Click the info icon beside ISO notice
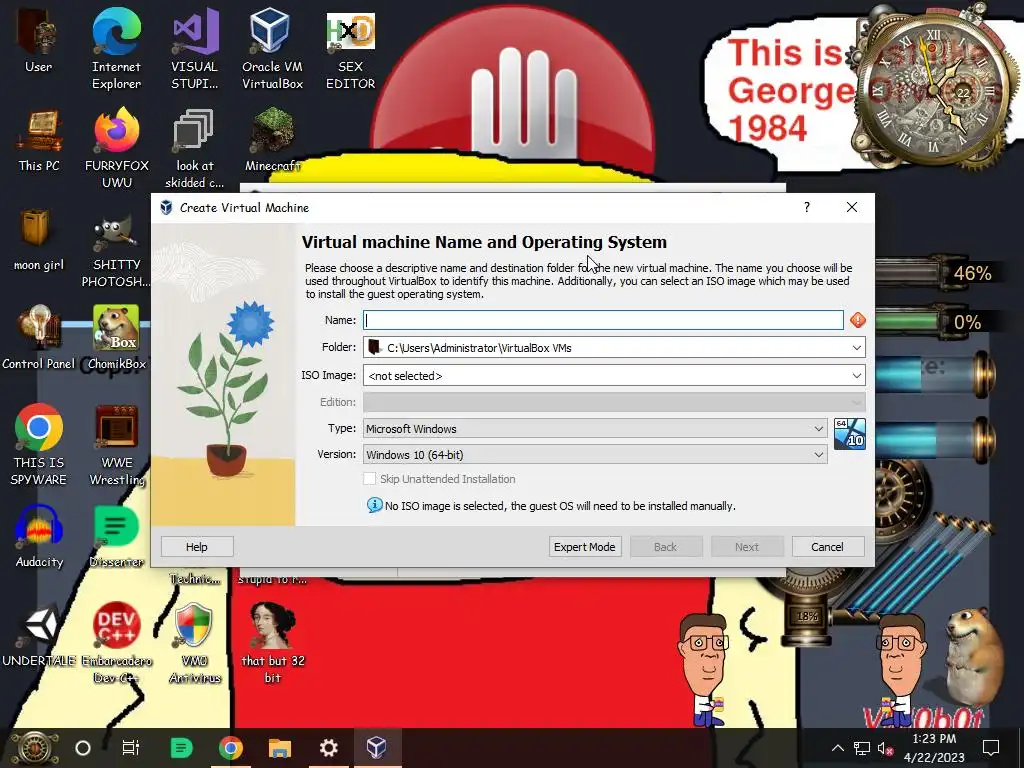Screen dimensions: 1024x768 [374, 505]
